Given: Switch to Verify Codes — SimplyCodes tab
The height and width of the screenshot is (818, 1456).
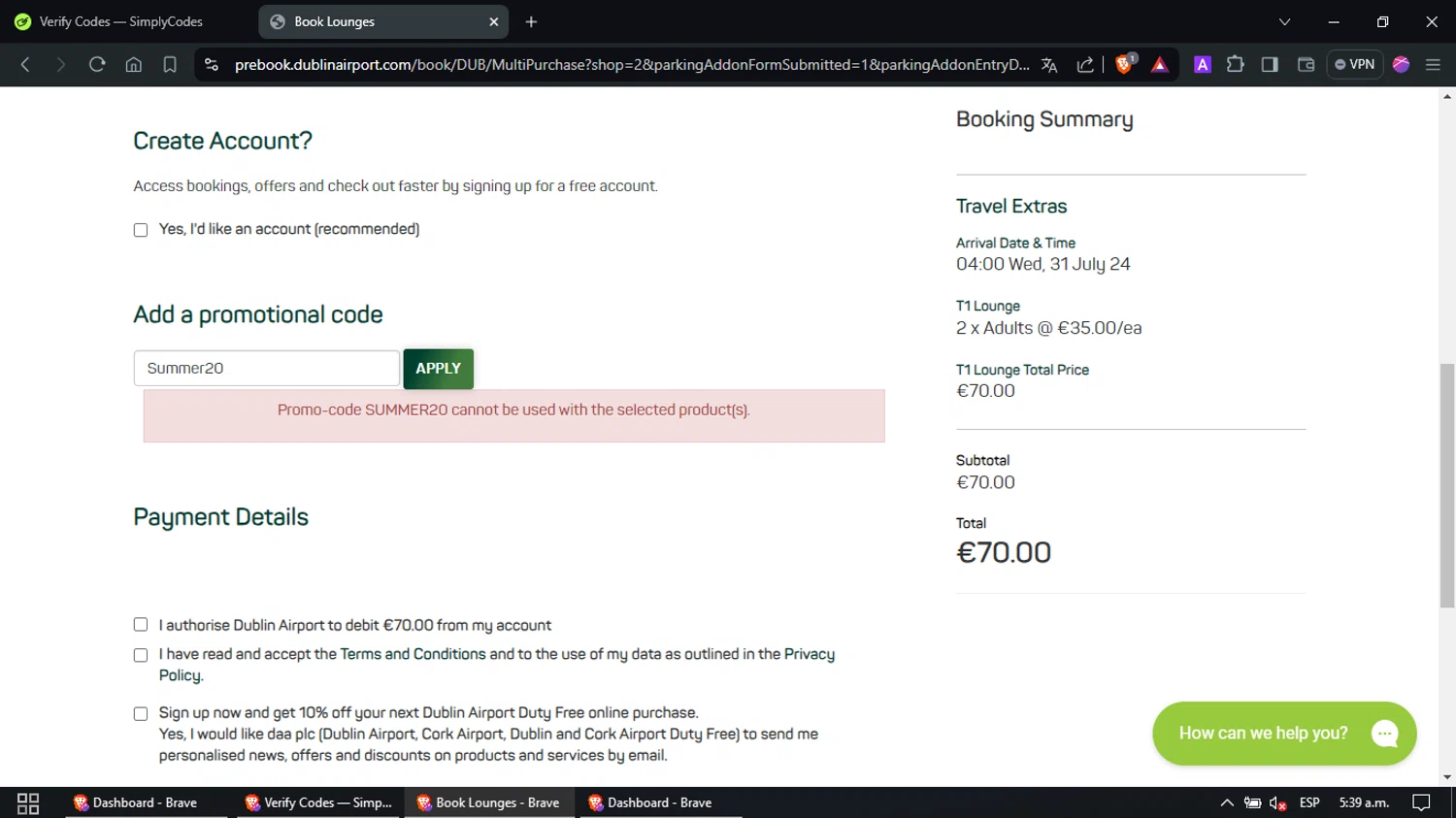Looking at the screenshot, I should 121,21.
